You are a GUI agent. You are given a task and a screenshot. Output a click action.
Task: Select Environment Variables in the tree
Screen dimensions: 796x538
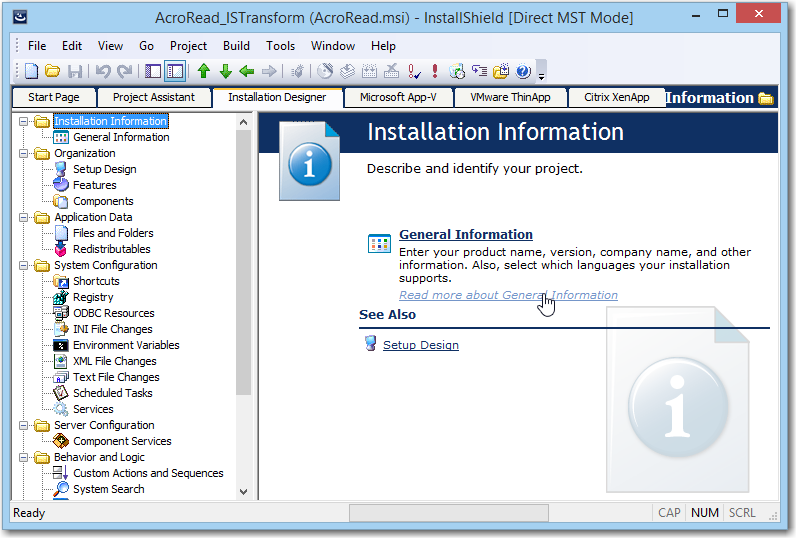[126, 345]
